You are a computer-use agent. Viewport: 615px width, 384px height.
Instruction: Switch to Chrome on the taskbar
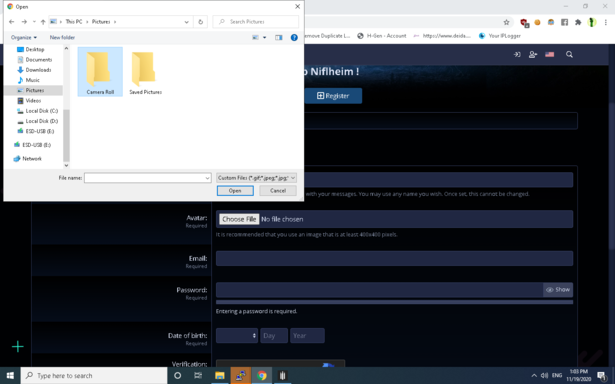(x=262, y=376)
